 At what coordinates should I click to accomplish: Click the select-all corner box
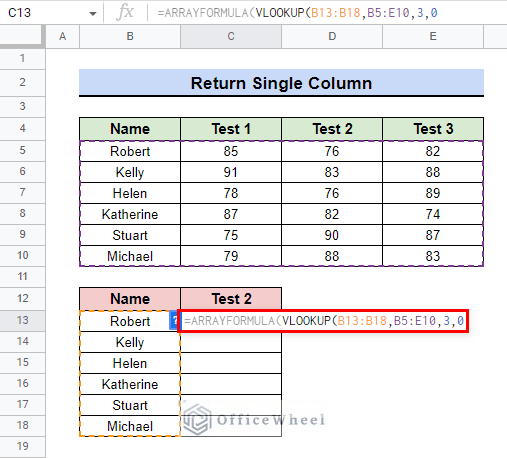tap(22, 36)
